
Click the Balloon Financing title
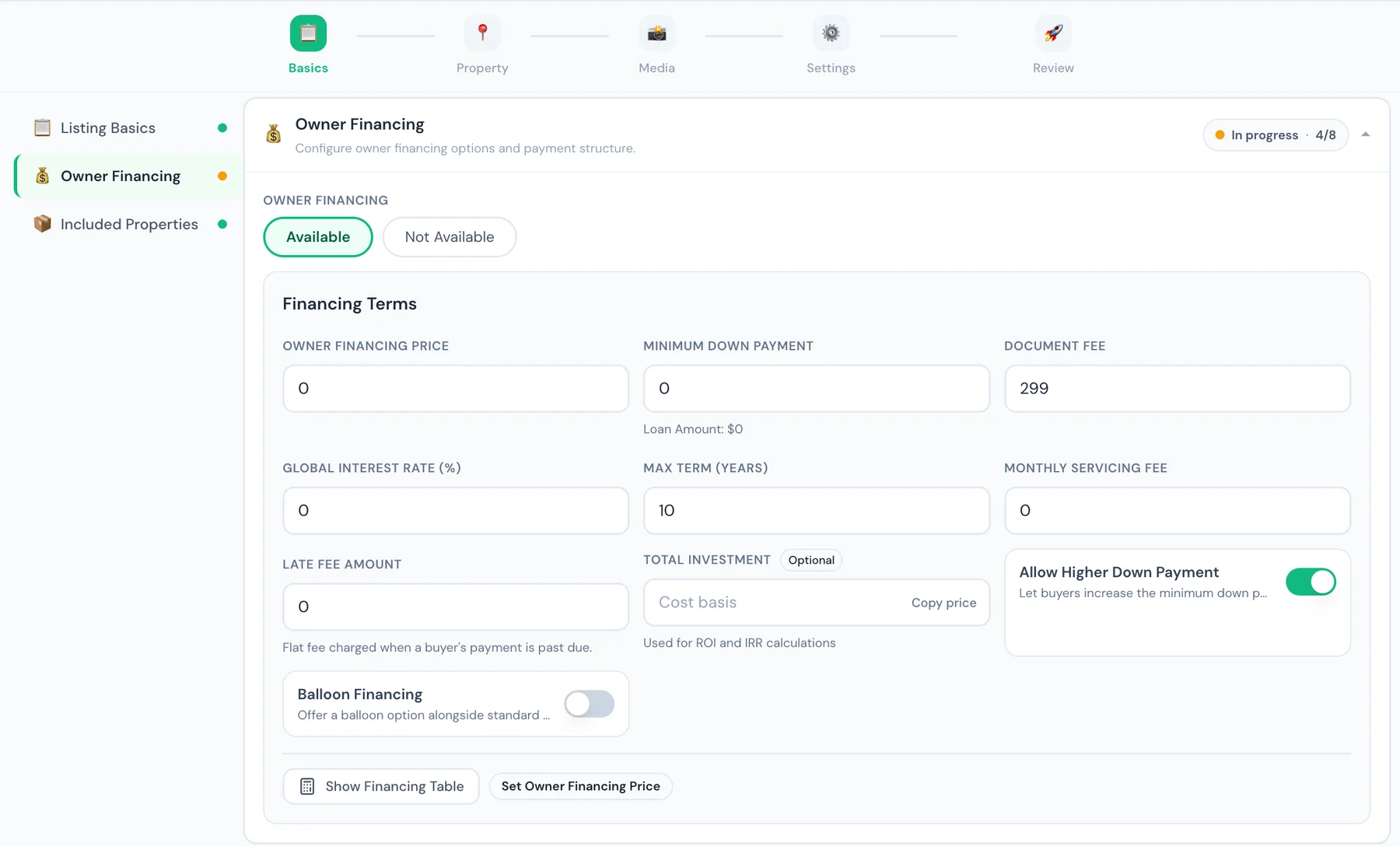point(360,694)
